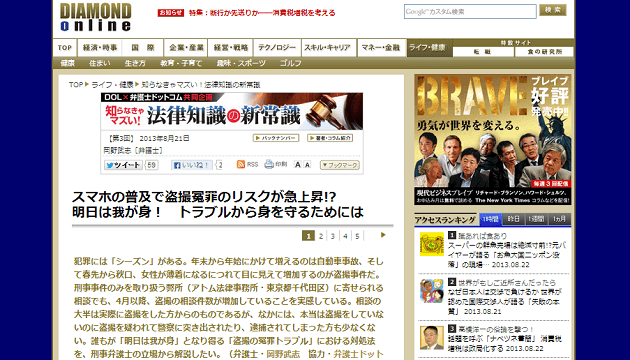Switch ranking to 昨日 tab

point(513,219)
